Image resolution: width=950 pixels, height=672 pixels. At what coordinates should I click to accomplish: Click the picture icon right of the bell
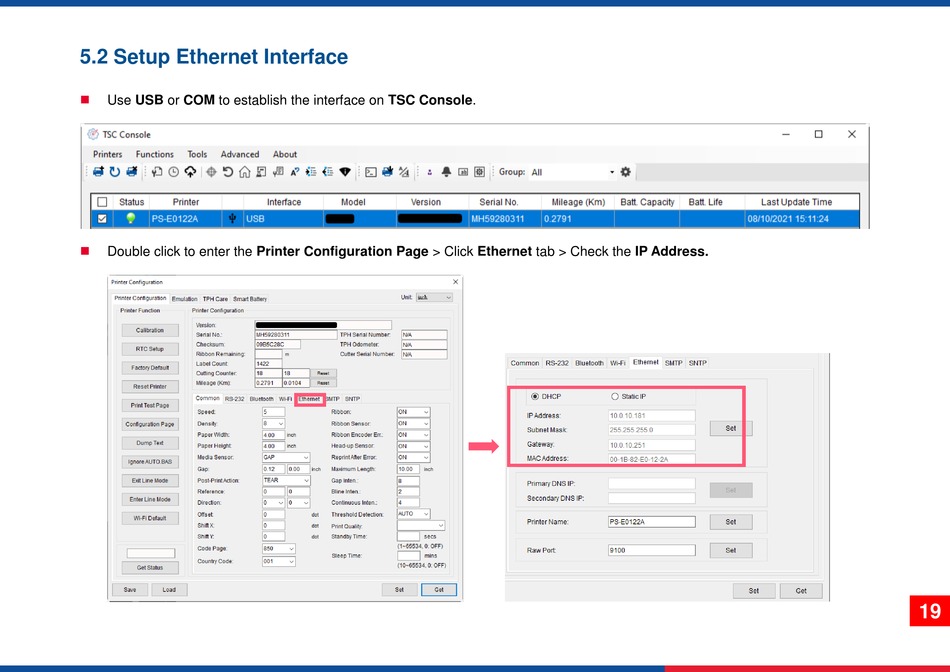(463, 172)
